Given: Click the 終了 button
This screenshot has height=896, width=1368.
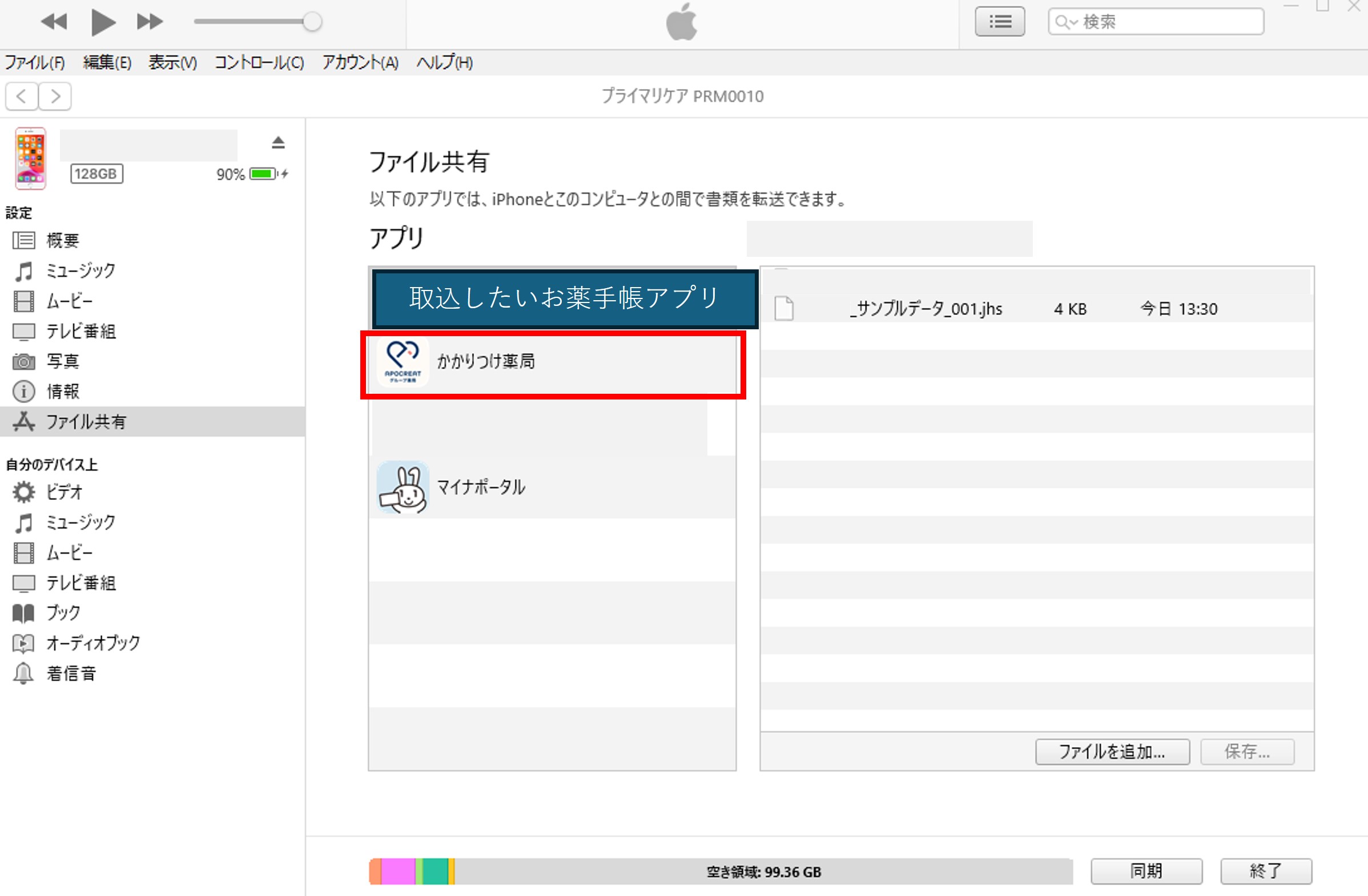Looking at the screenshot, I should tap(1266, 871).
